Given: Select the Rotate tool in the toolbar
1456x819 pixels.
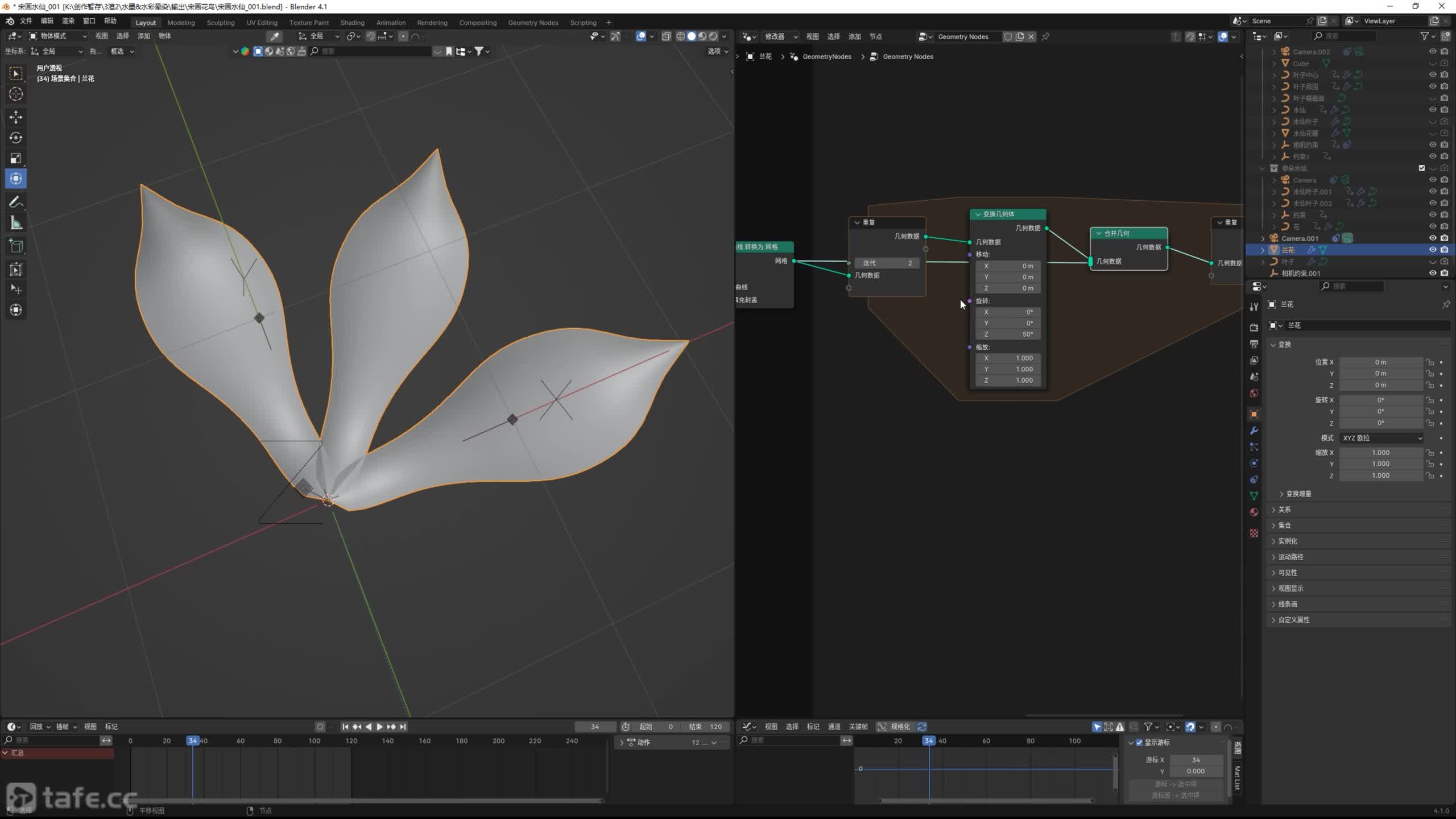Looking at the screenshot, I should pos(16,138).
